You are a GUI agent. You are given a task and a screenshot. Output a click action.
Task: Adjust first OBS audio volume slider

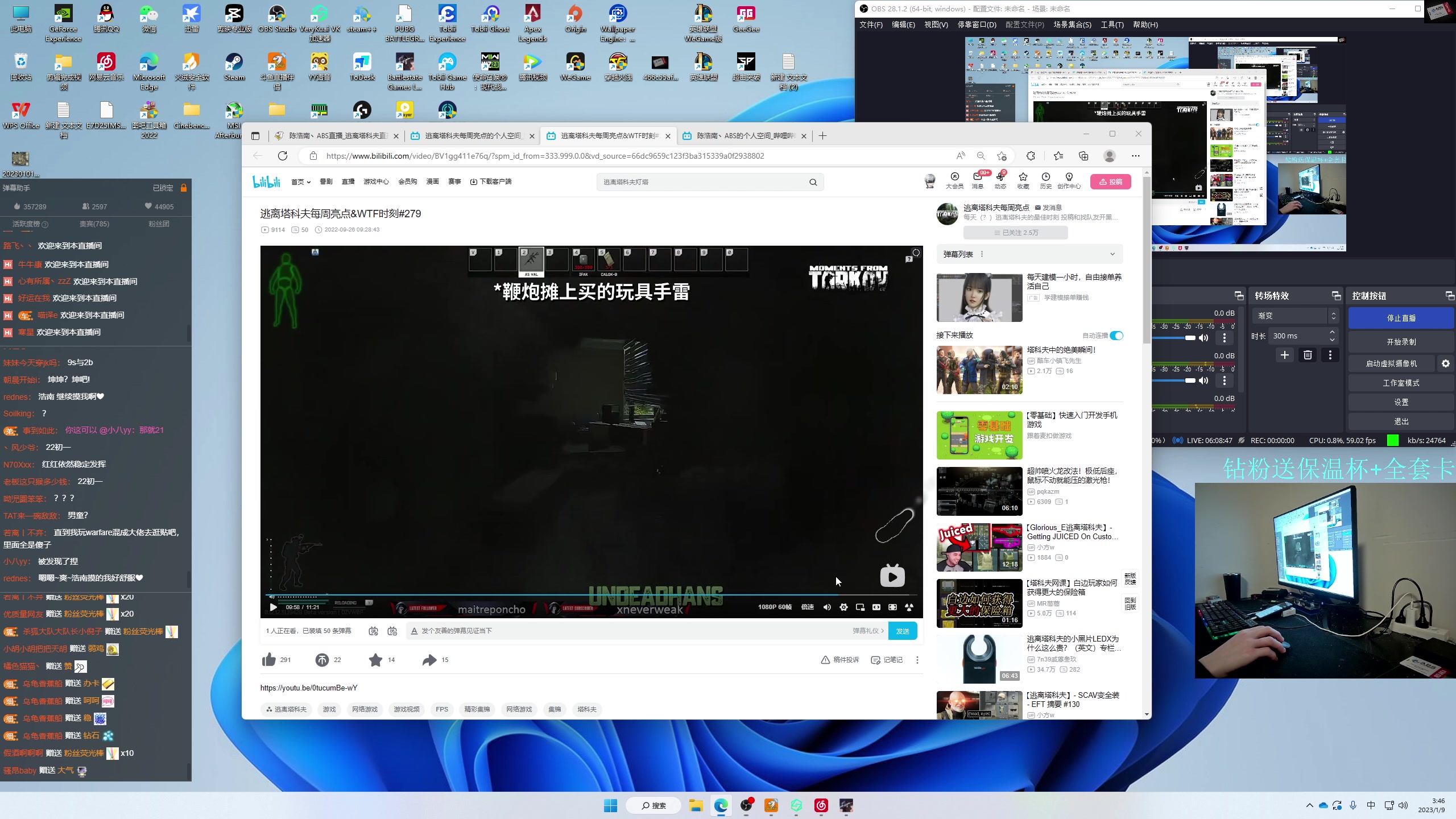1174,338
